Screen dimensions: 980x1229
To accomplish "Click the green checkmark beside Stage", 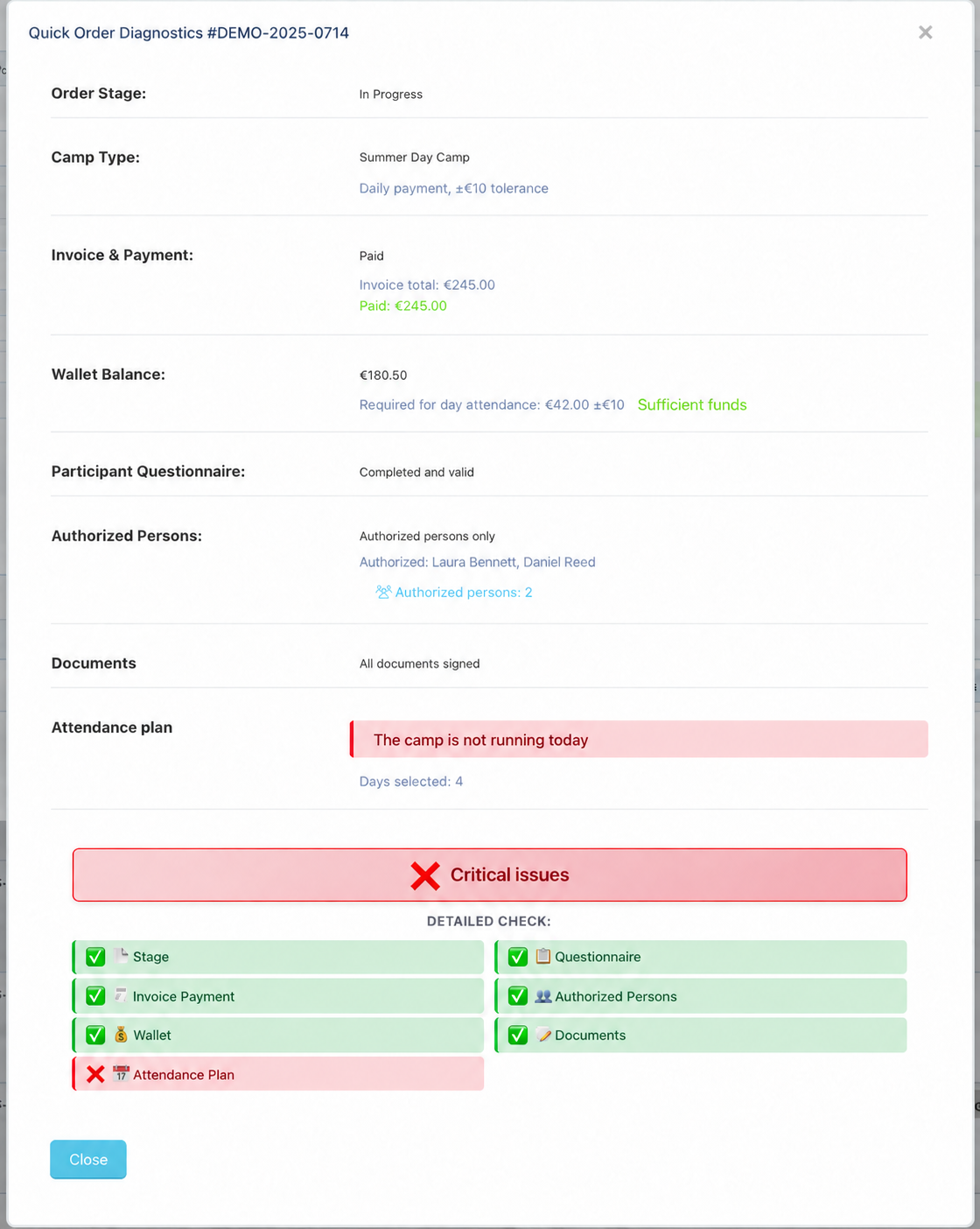I will (x=95, y=957).
